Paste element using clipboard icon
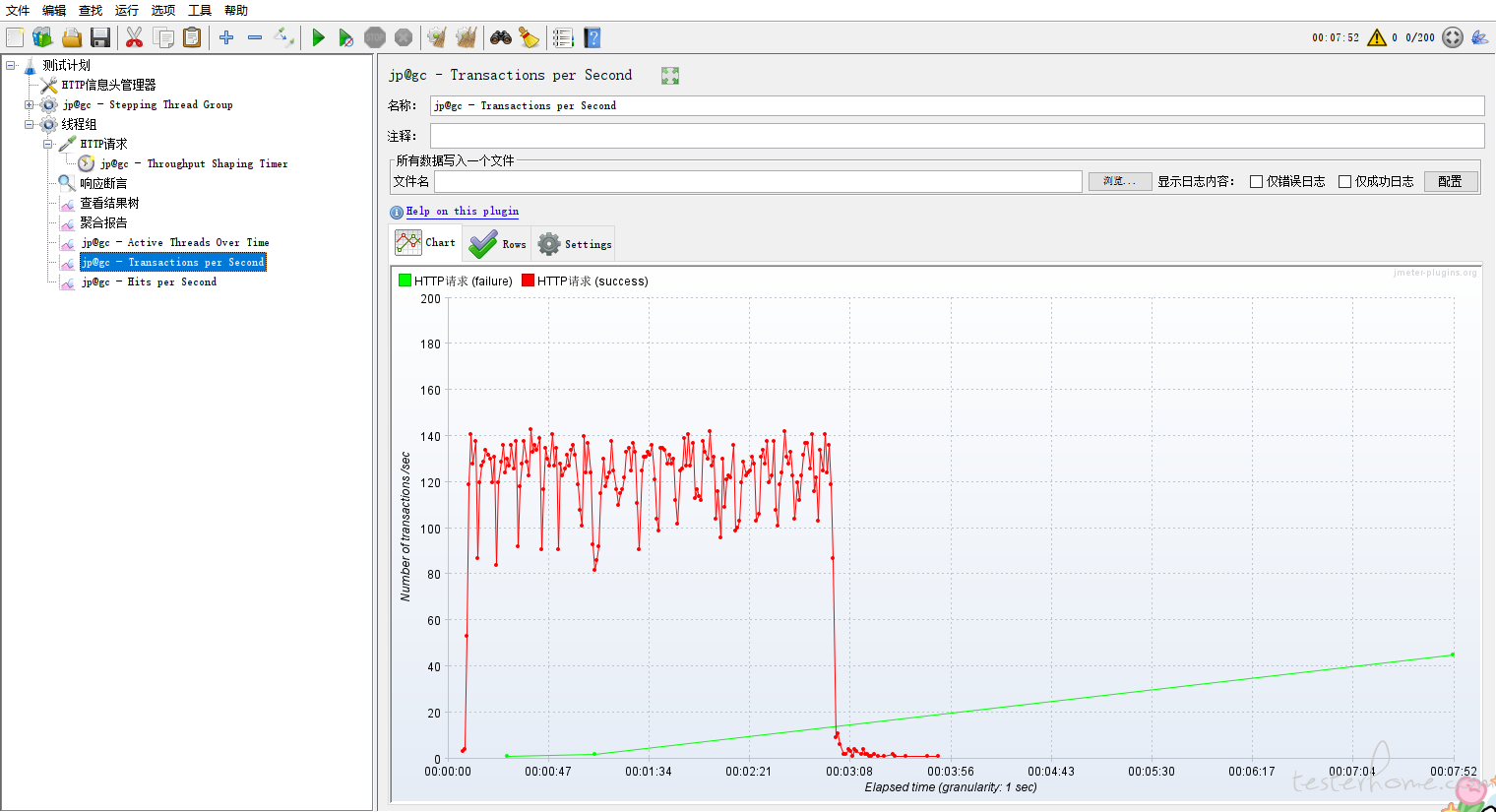Screen dimensions: 1496x812 pos(192,37)
